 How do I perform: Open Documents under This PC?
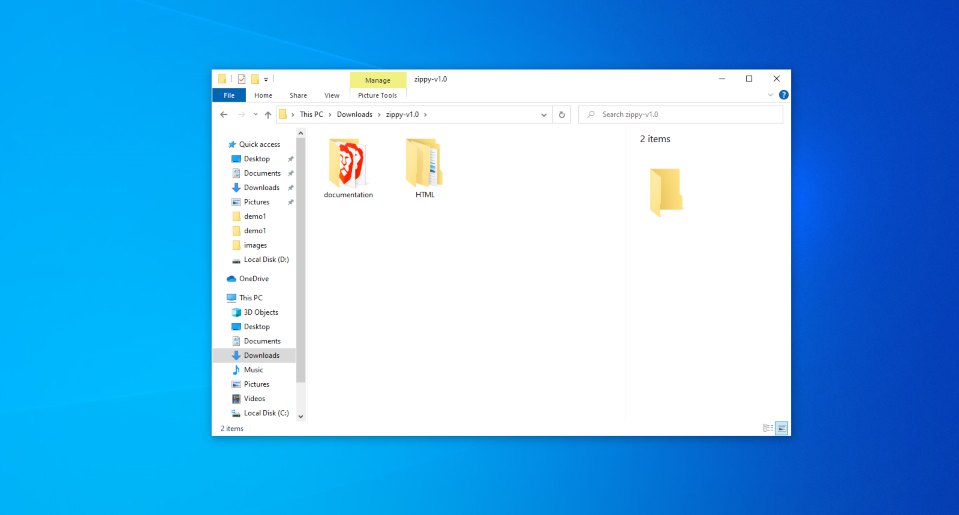tap(262, 341)
